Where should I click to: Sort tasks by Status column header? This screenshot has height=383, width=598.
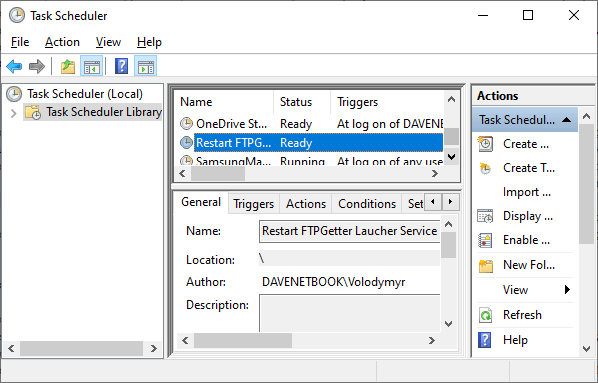click(x=302, y=102)
